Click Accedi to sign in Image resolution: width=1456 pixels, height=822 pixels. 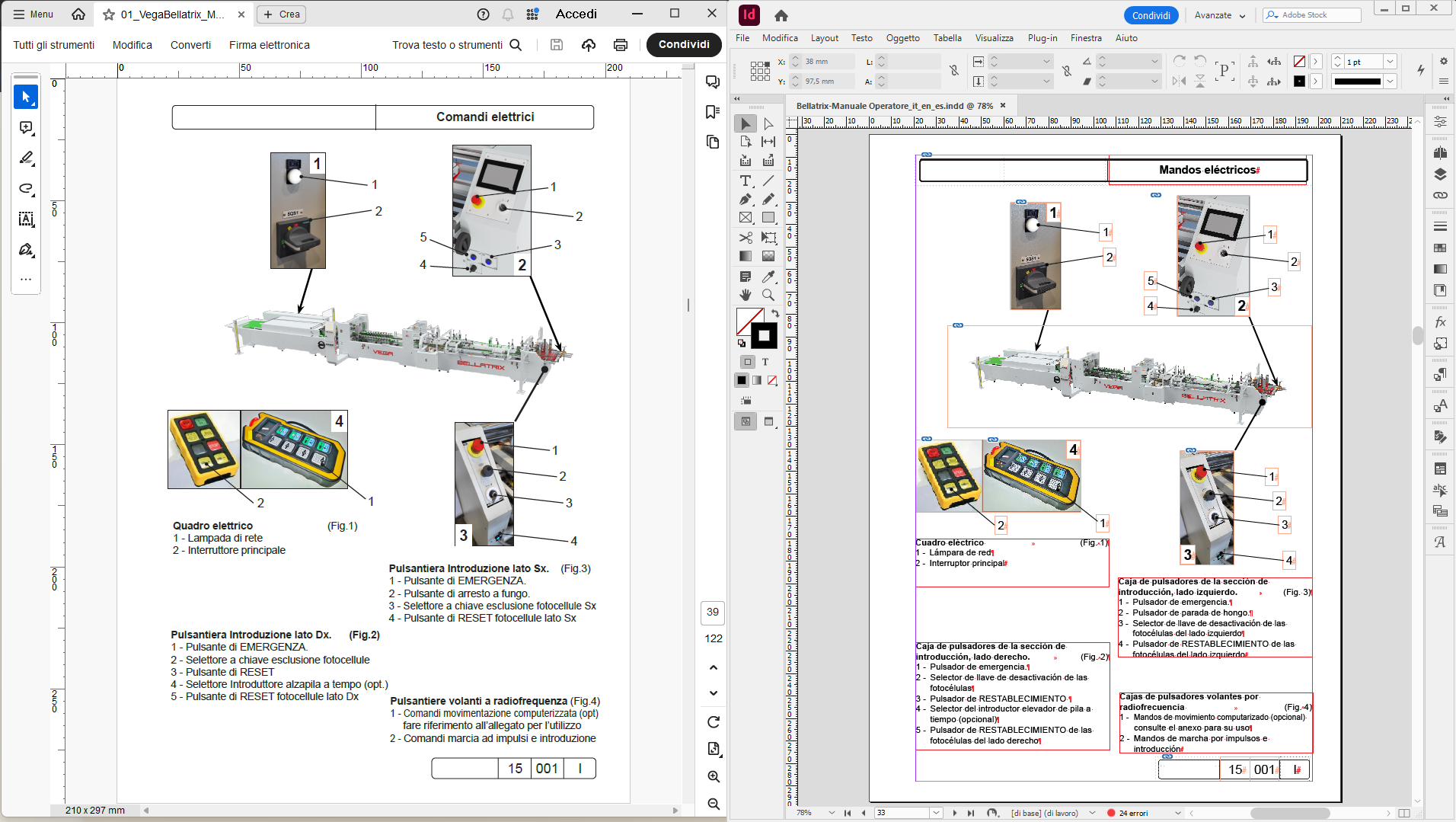tap(576, 14)
